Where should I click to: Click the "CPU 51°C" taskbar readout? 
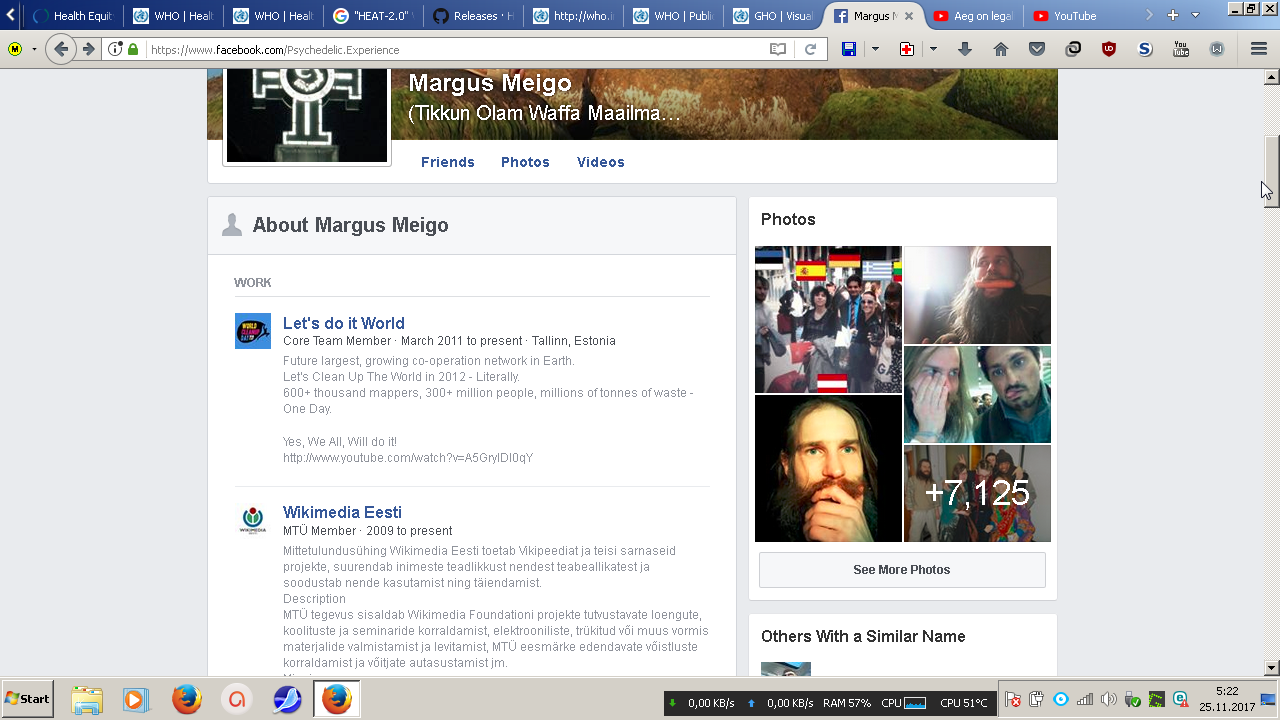pos(964,703)
